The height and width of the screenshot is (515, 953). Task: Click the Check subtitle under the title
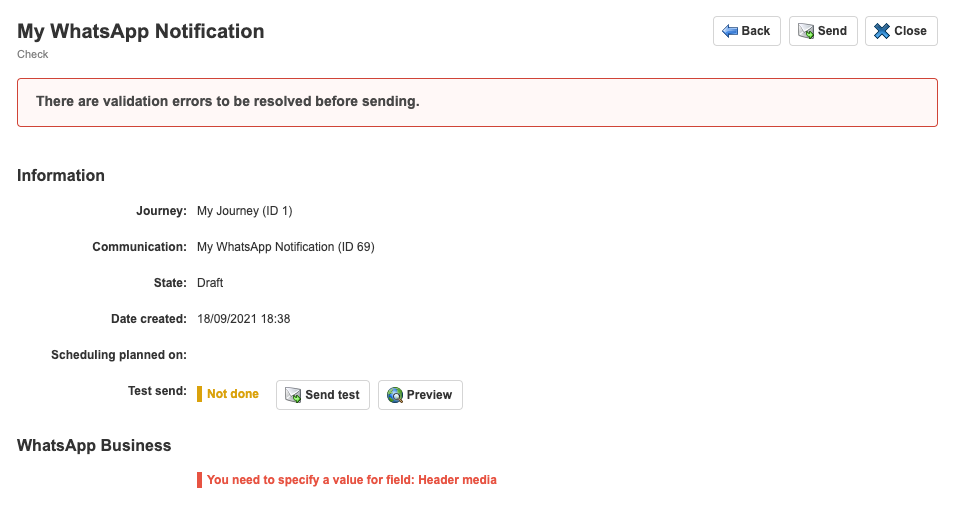click(x=33, y=54)
